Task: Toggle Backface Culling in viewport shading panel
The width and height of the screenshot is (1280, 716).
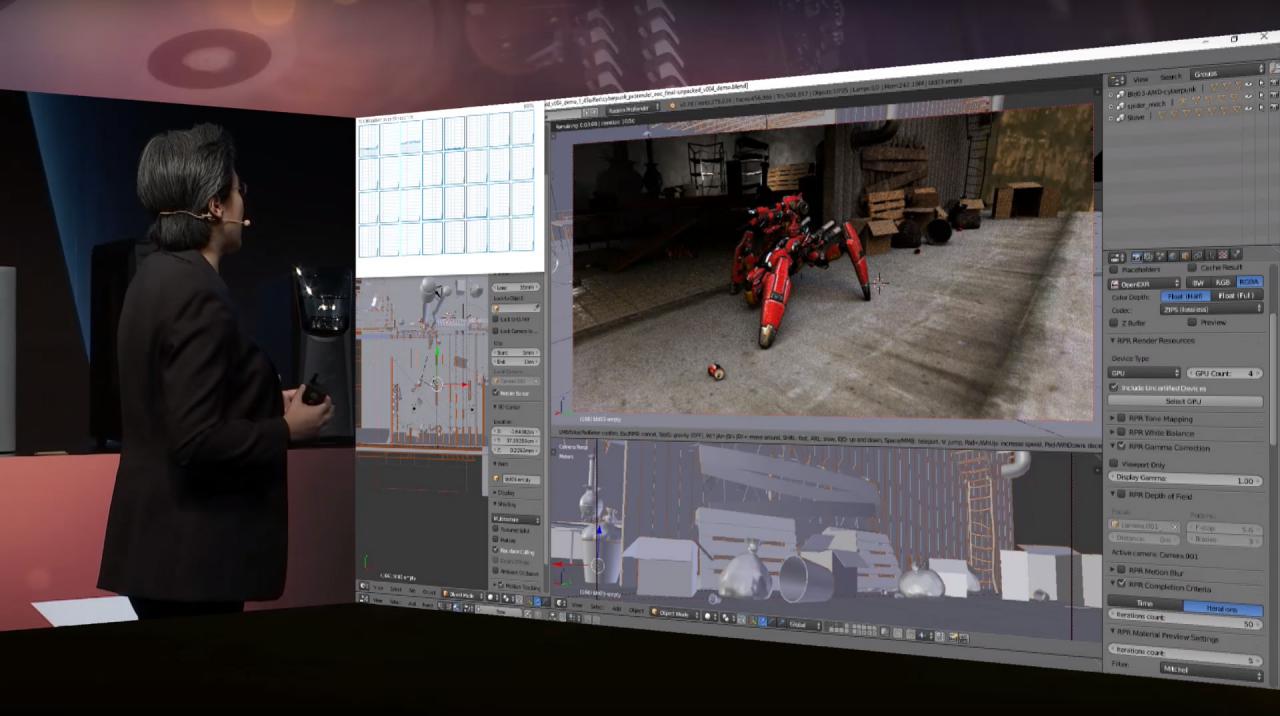Action: click(496, 551)
